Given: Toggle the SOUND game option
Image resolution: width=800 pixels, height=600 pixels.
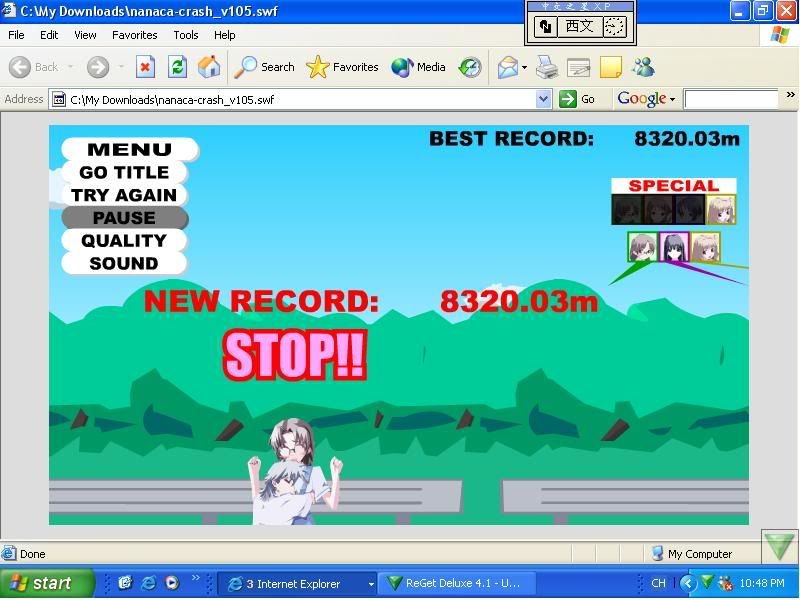Looking at the screenshot, I should coord(124,263).
